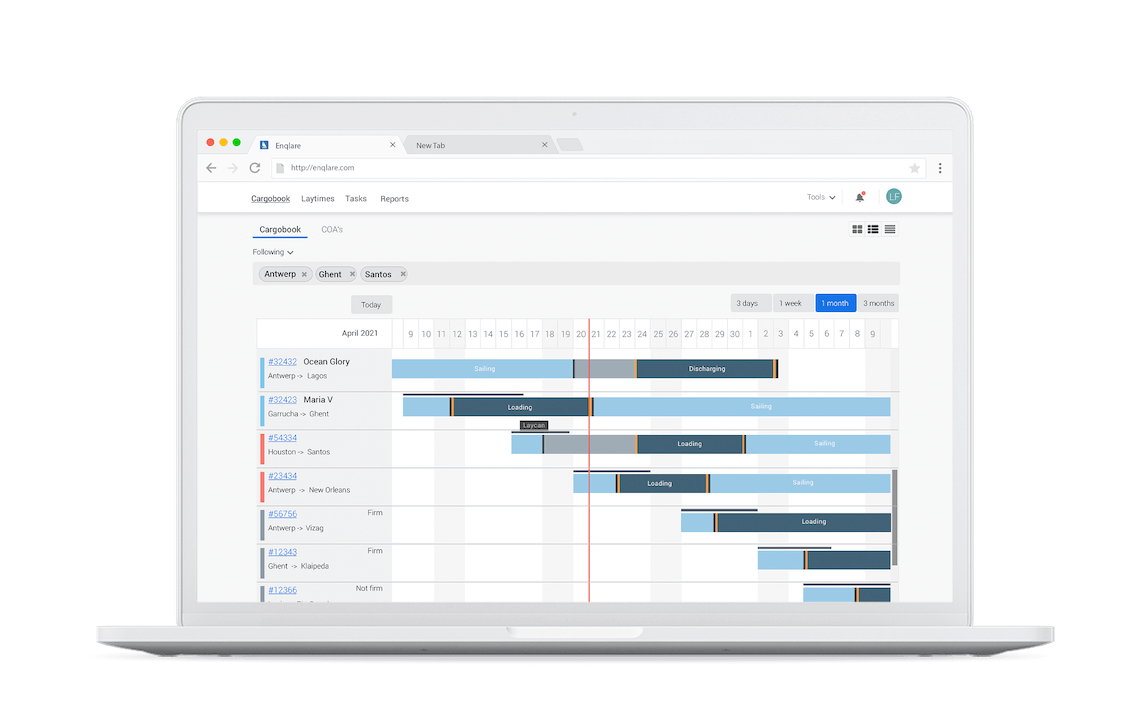The image size is (1134, 728).
Task: Open notifications via the bell icon
Action: coord(860,197)
